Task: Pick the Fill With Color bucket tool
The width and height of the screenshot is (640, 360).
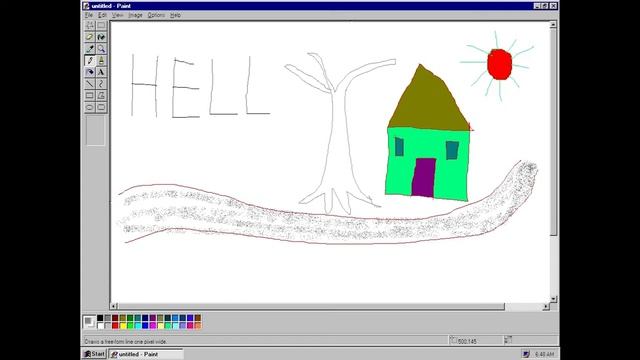Action: click(101, 37)
